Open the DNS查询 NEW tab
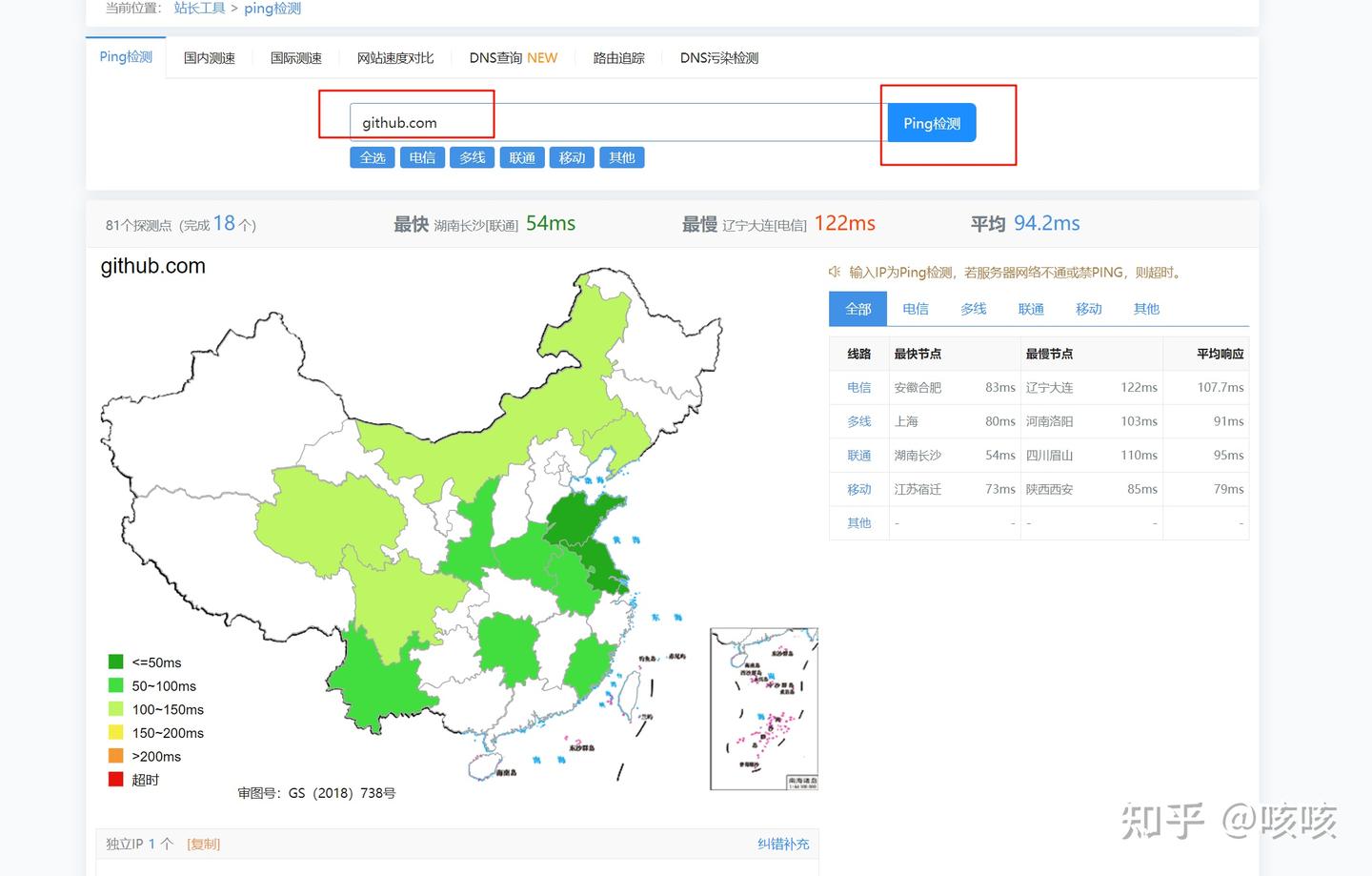This screenshot has height=876, width=1372. point(514,58)
